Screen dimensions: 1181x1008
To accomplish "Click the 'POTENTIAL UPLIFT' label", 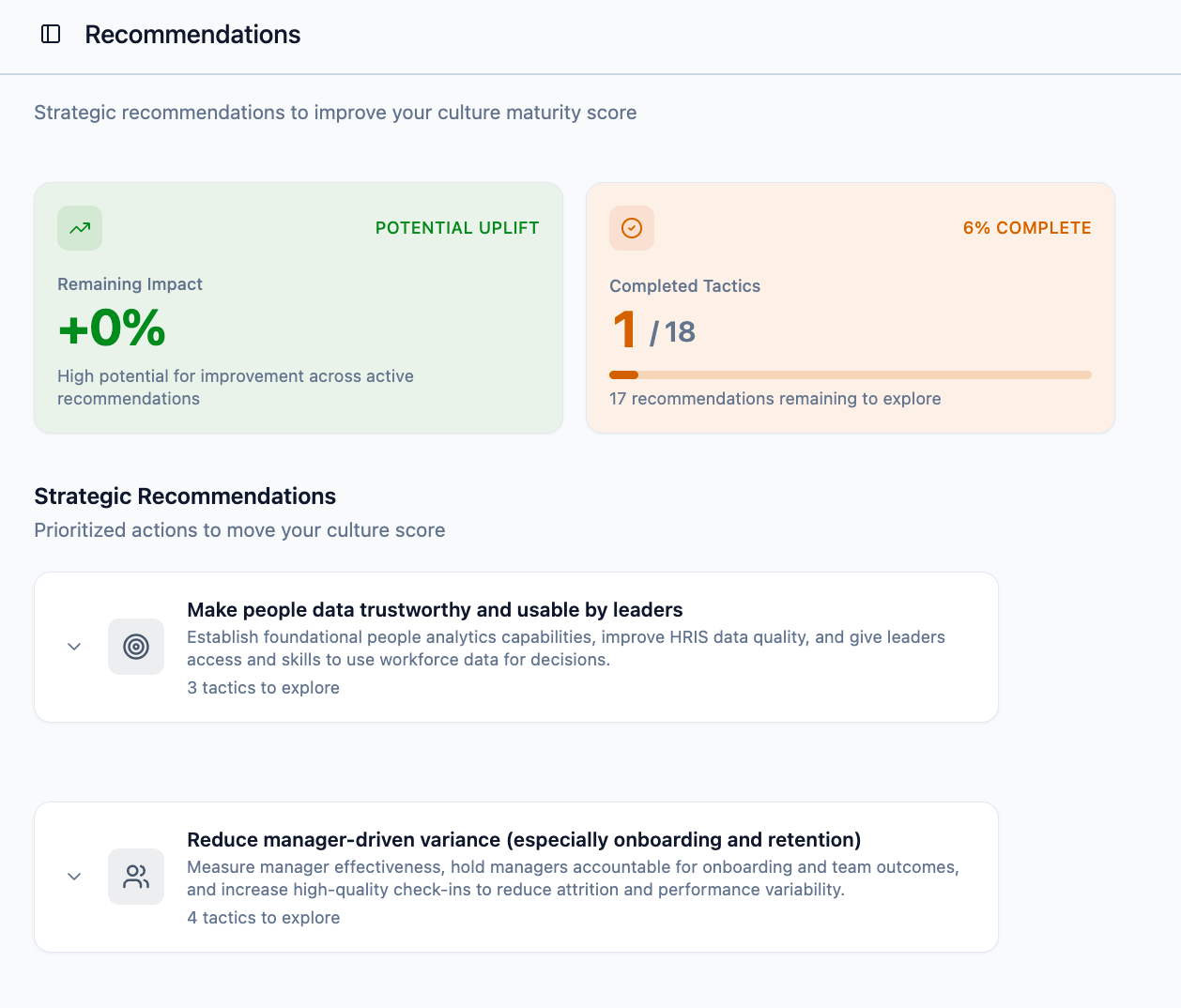I will (457, 228).
